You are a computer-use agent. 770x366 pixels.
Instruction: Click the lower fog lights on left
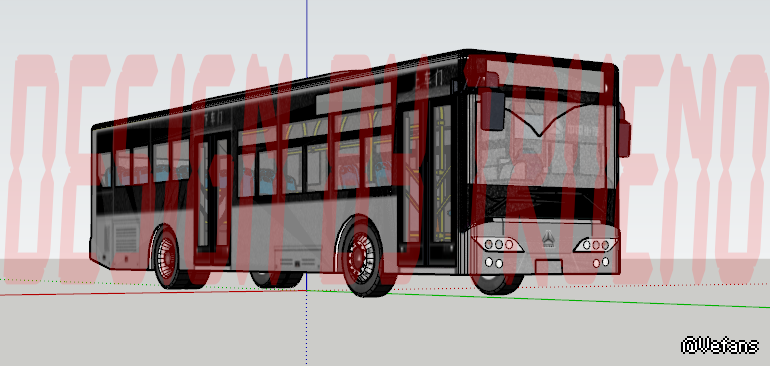[494, 263]
